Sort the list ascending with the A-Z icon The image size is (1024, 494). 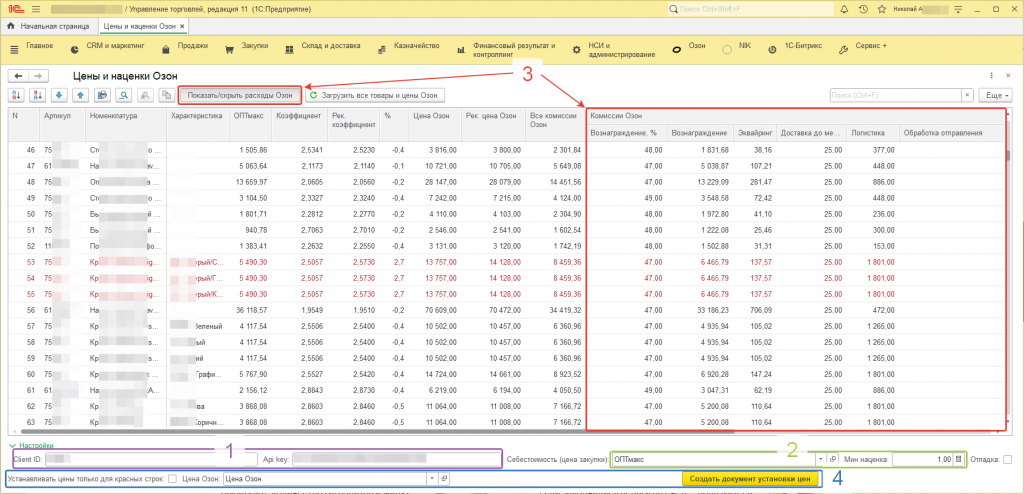click(x=16, y=95)
